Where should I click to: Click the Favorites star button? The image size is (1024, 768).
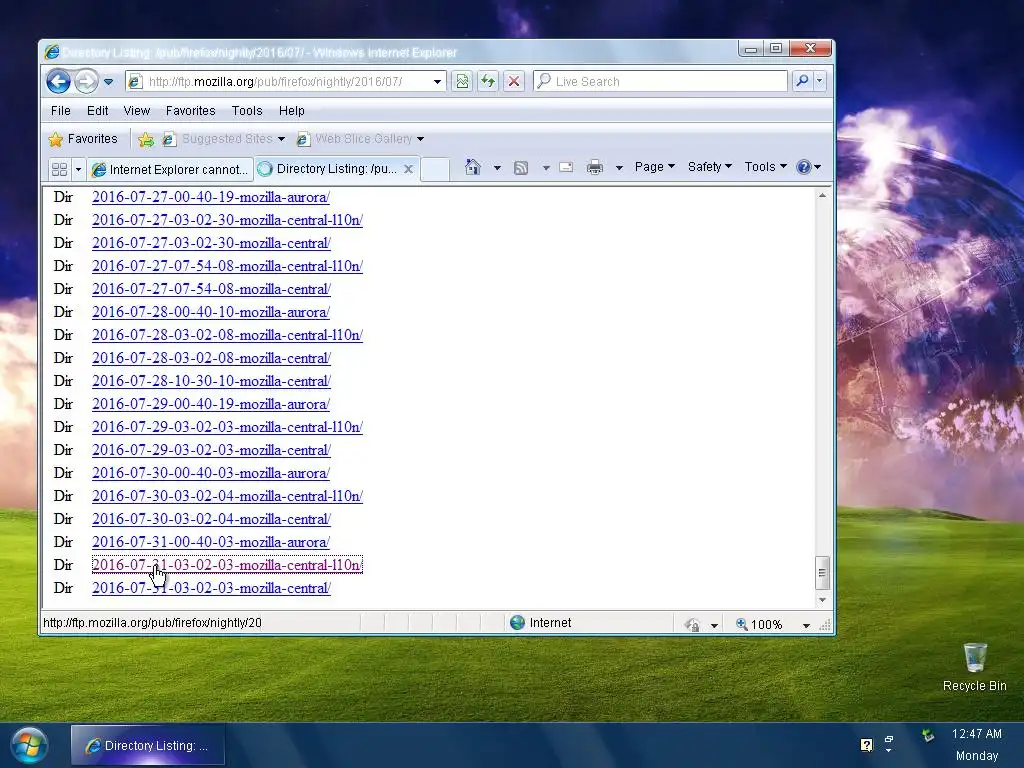83,139
